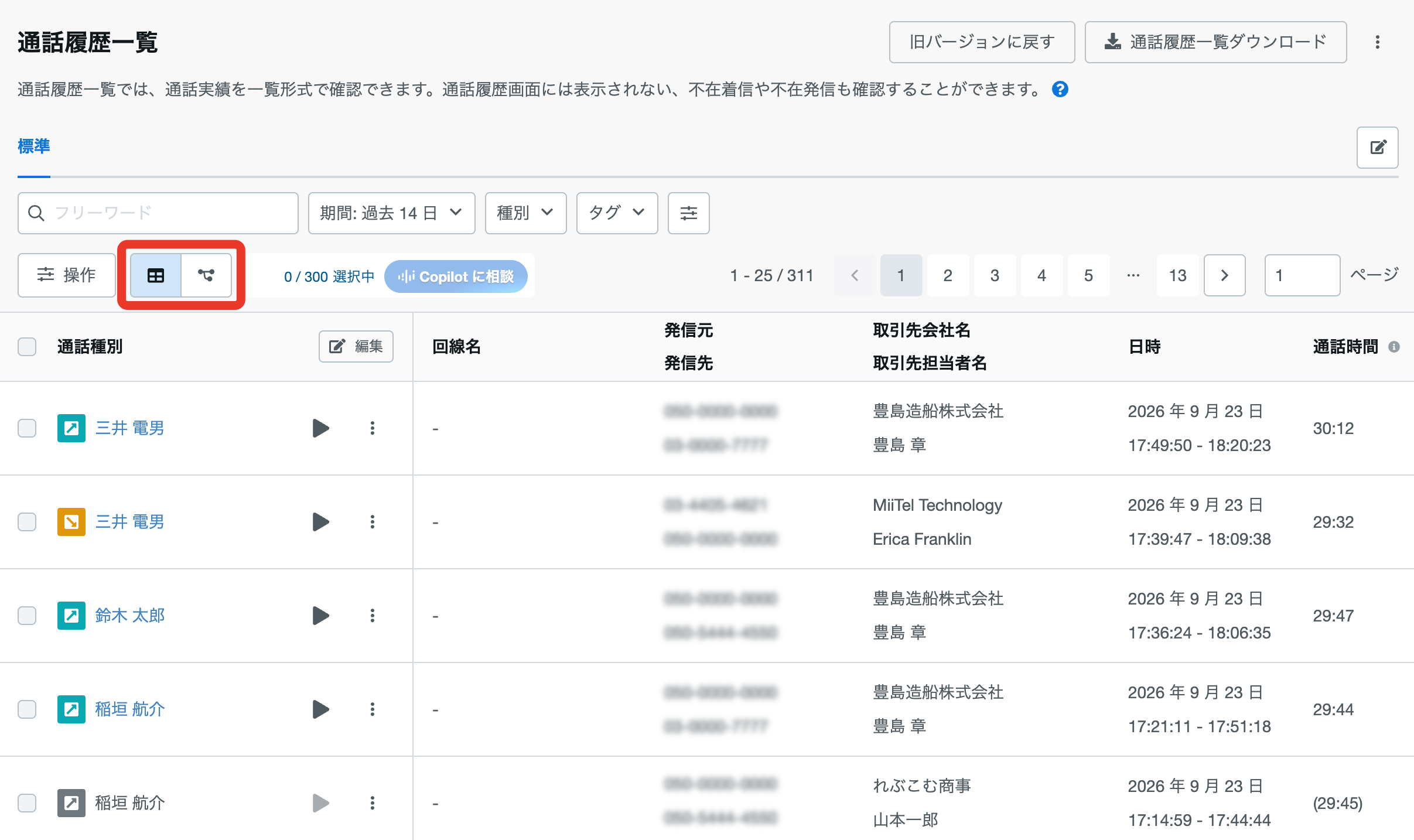The width and height of the screenshot is (1414, 840).
Task: Click the orange inbound call icon
Action: (x=71, y=522)
